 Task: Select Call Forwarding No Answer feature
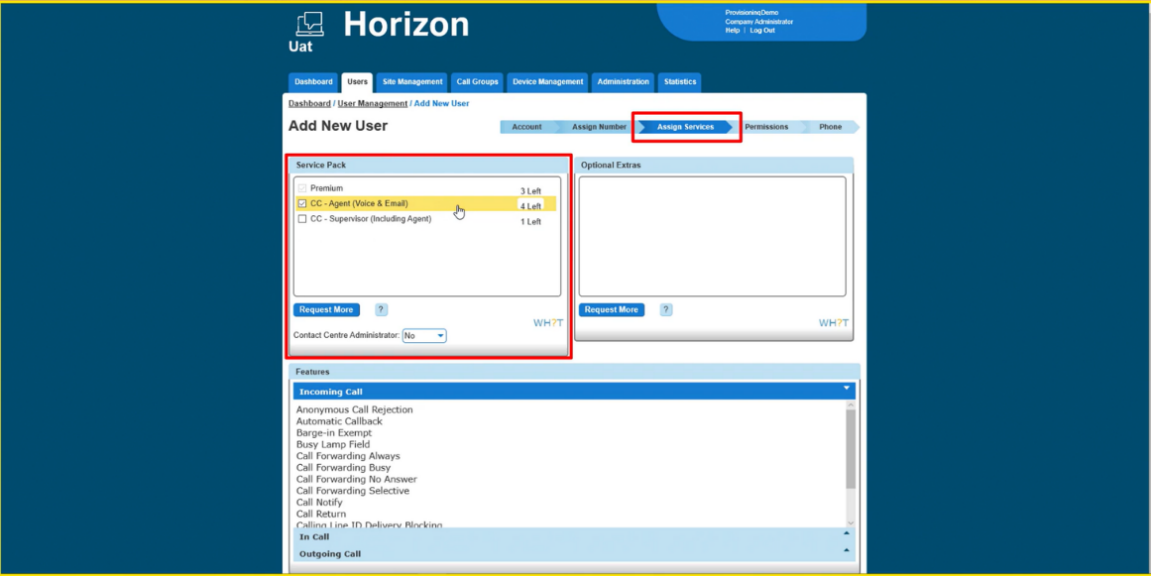(357, 479)
